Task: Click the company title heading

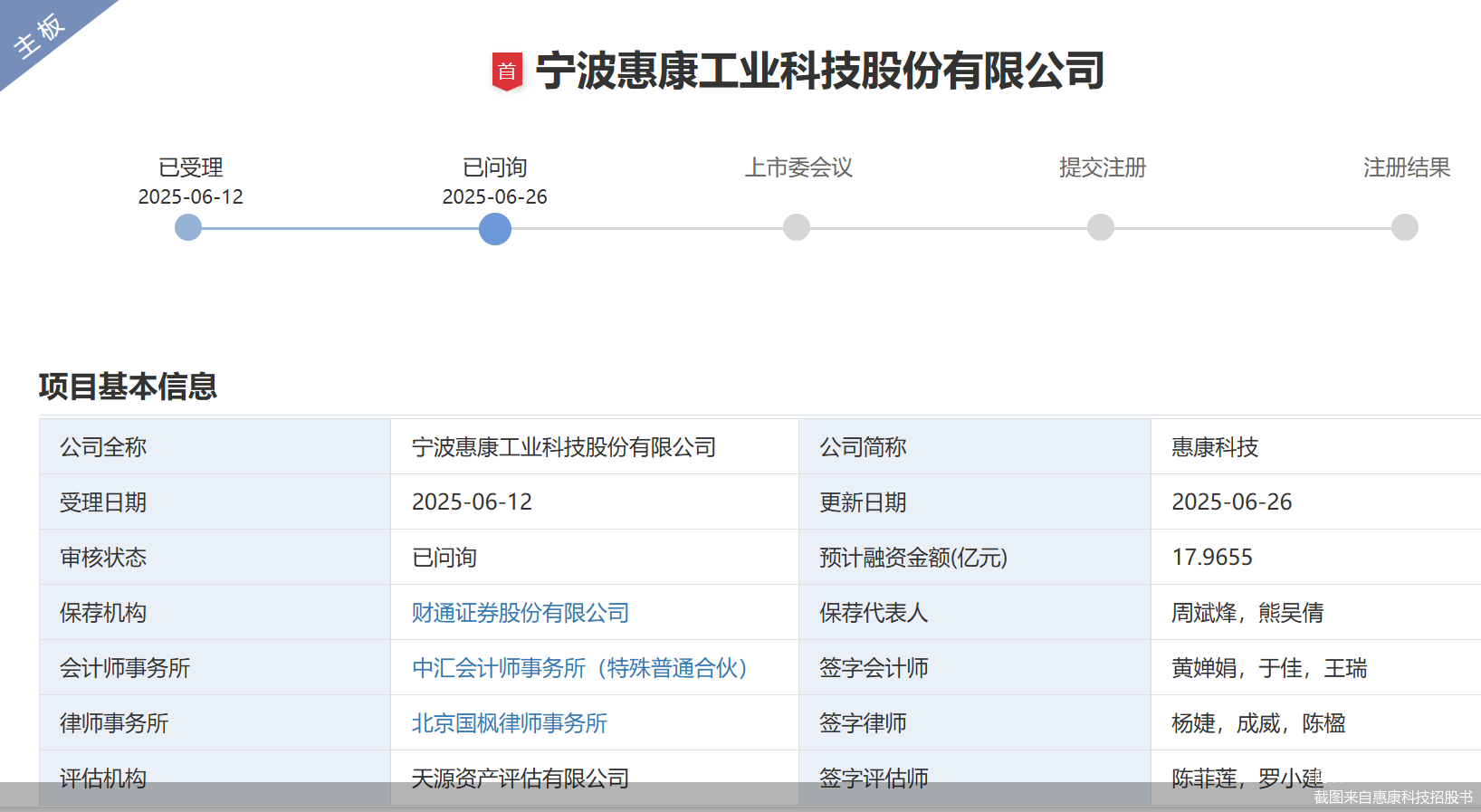Action: [x=819, y=72]
